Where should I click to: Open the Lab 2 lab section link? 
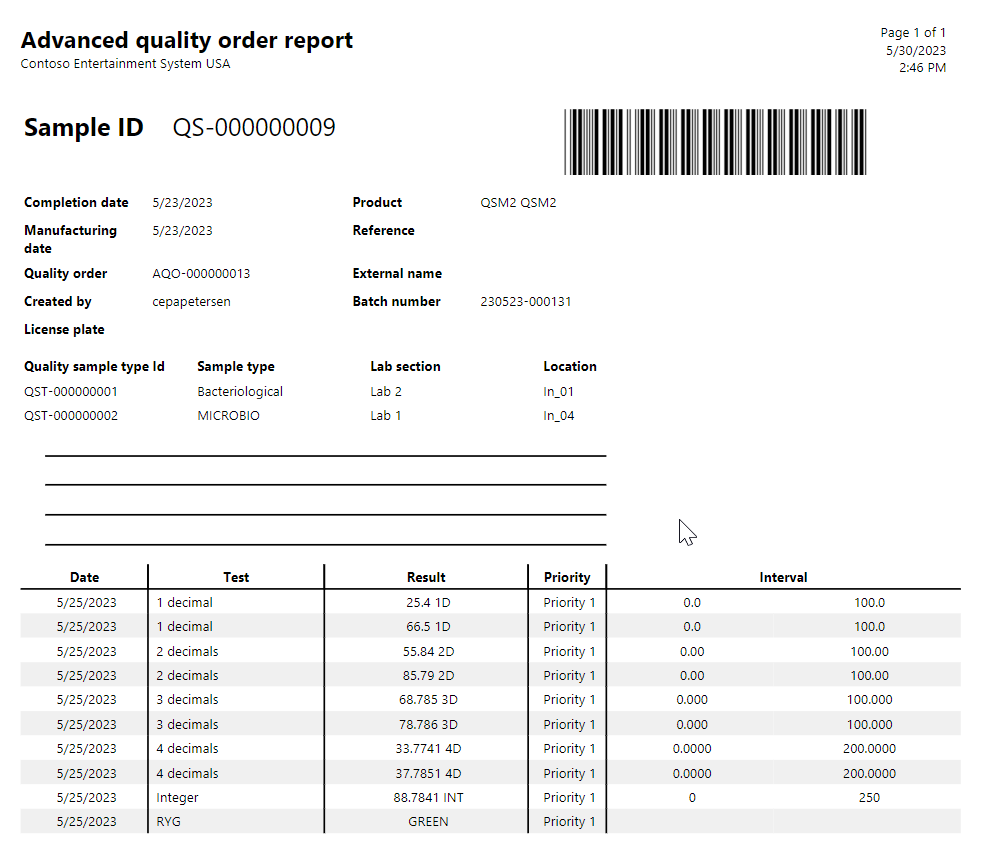tap(386, 391)
